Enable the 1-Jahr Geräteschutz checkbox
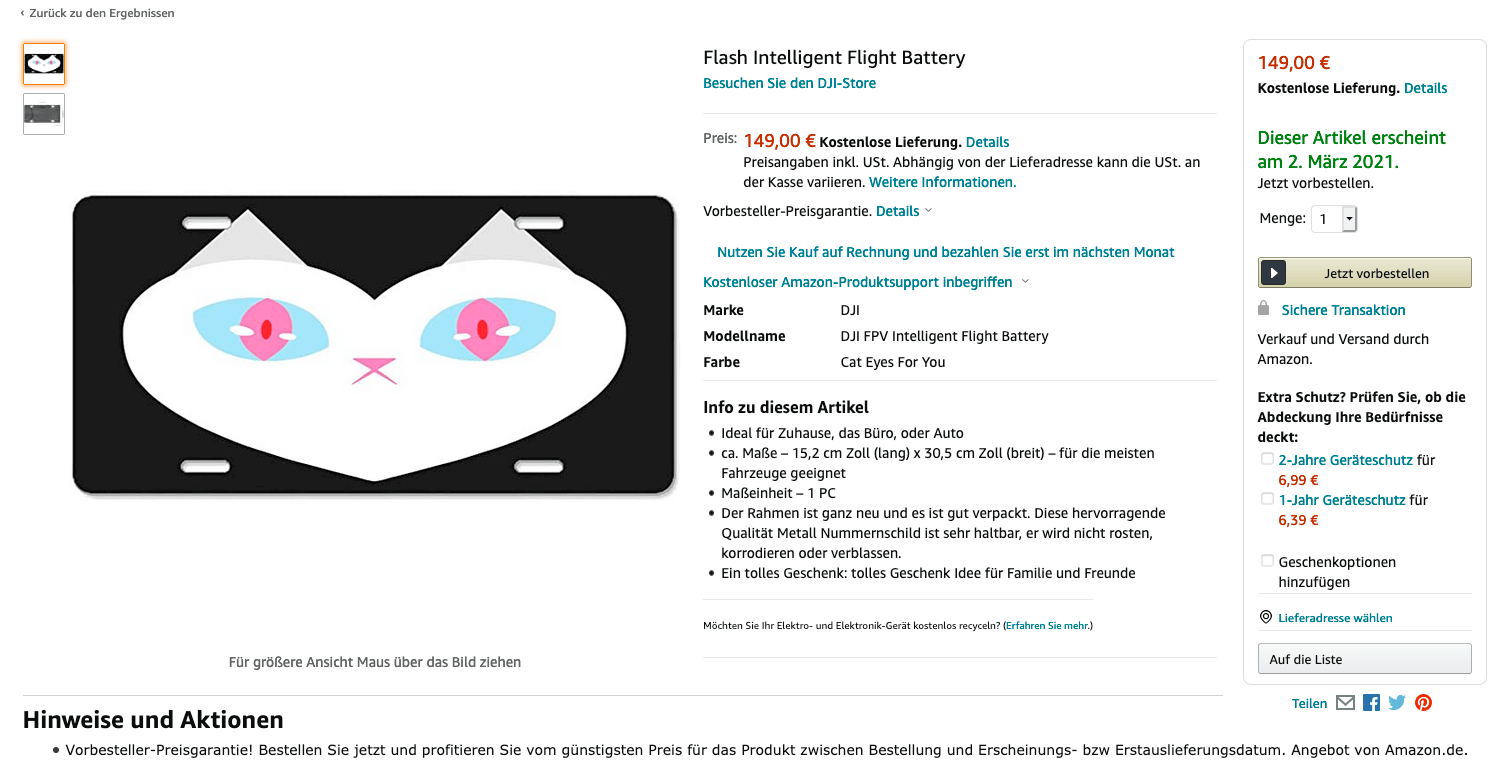The width and height of the screenshot is (1498, 764). [1267, 499]
